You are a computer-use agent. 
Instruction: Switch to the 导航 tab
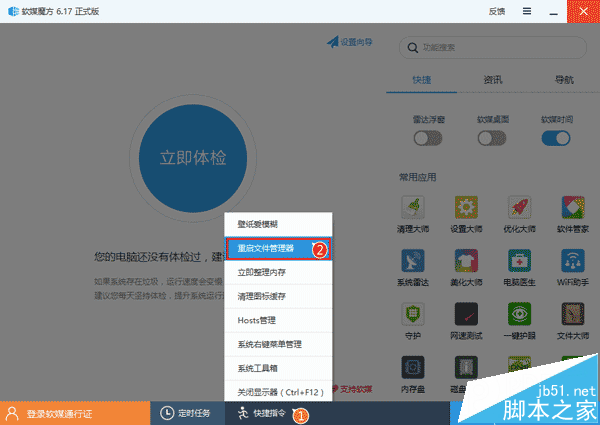pos(564,80)
